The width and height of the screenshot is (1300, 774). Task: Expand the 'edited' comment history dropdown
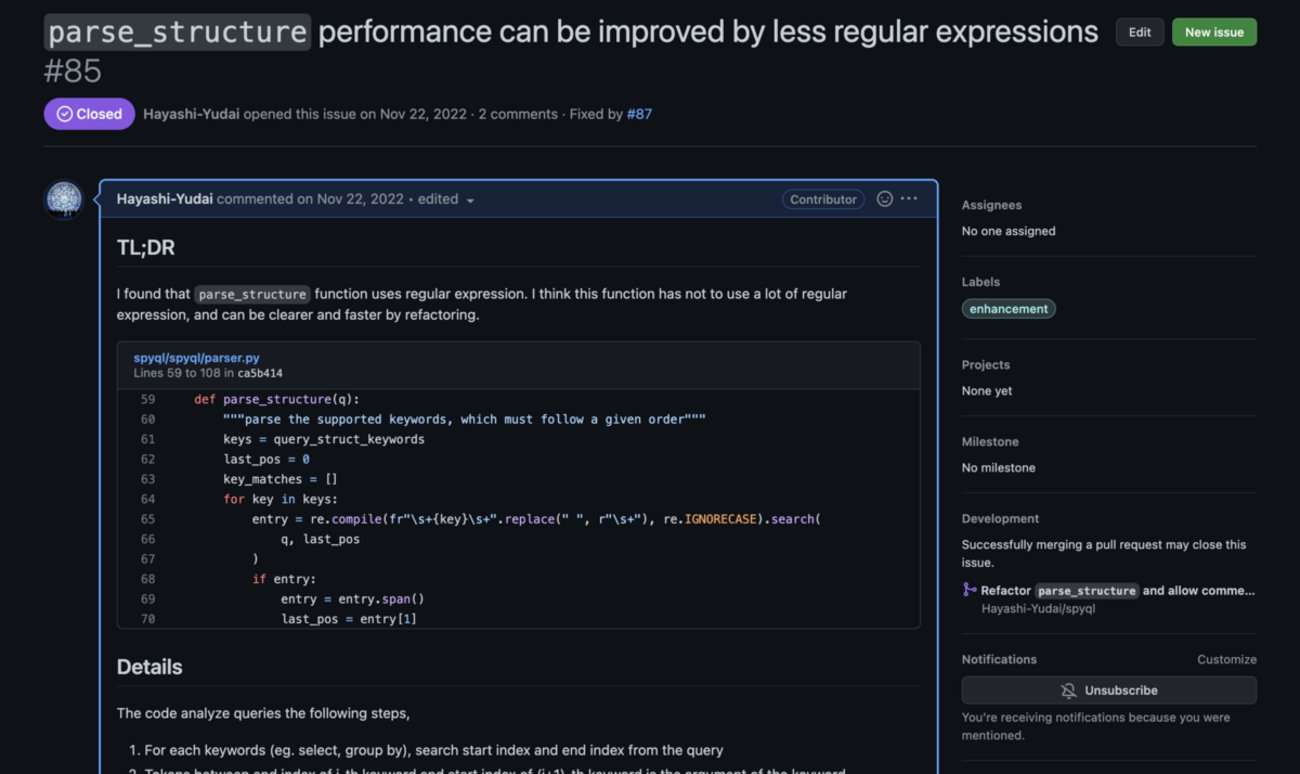click(446, 199)
